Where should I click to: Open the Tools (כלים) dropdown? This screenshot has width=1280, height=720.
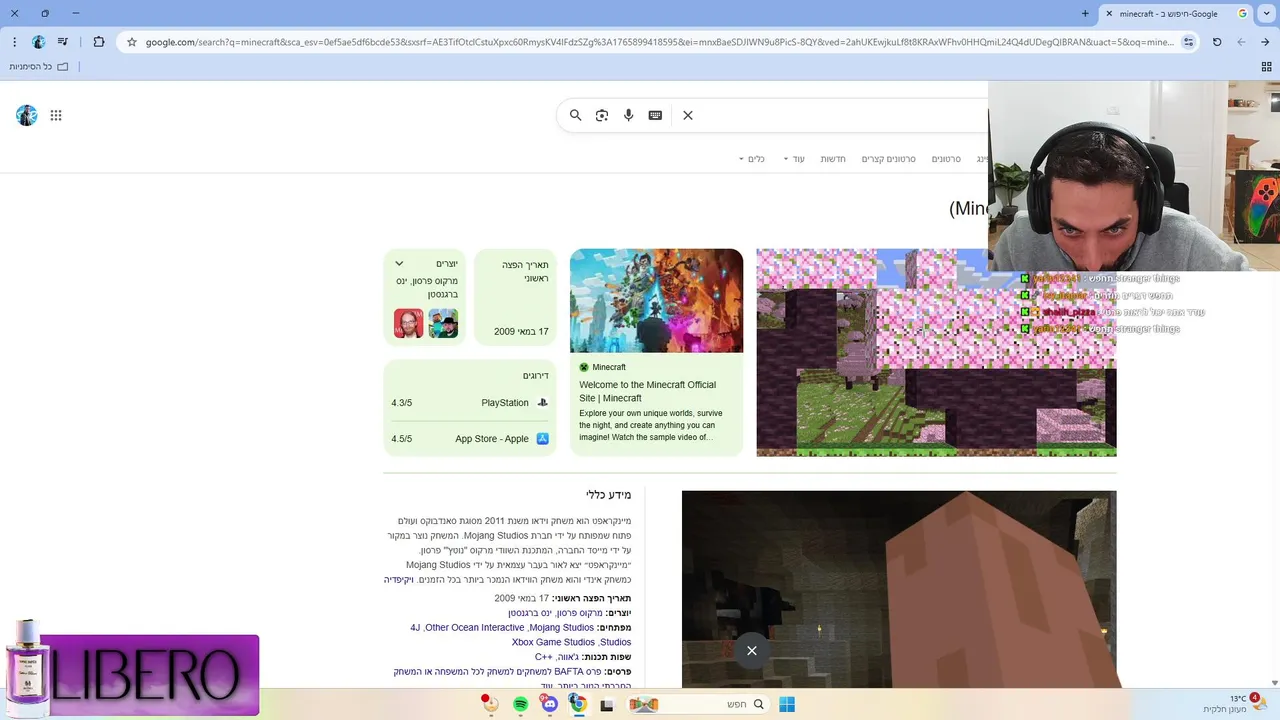pyautogui.click(x=752, y=159)
